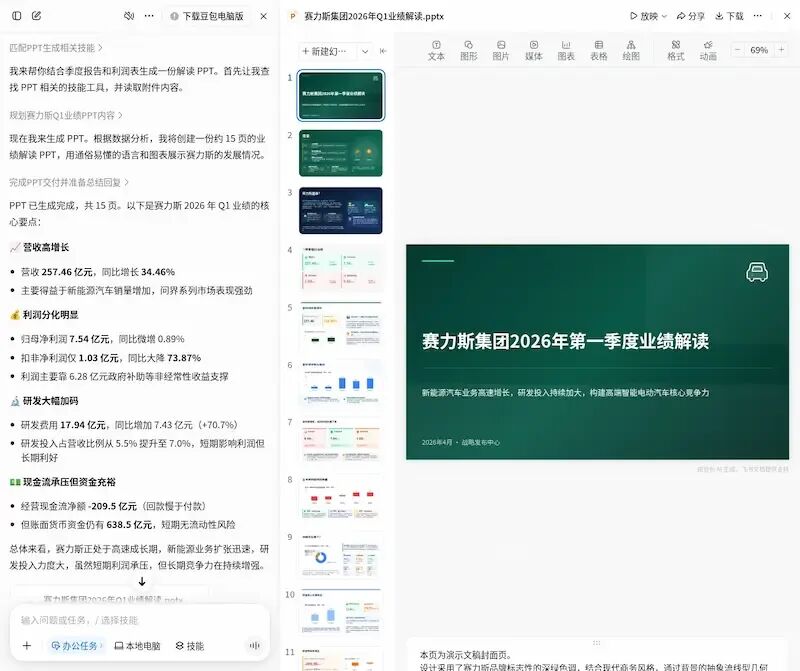Image resolution: width=800 pixels, height=671 pixels.
Task: Start a new chat with the compose icon
Action: point(36,16)
